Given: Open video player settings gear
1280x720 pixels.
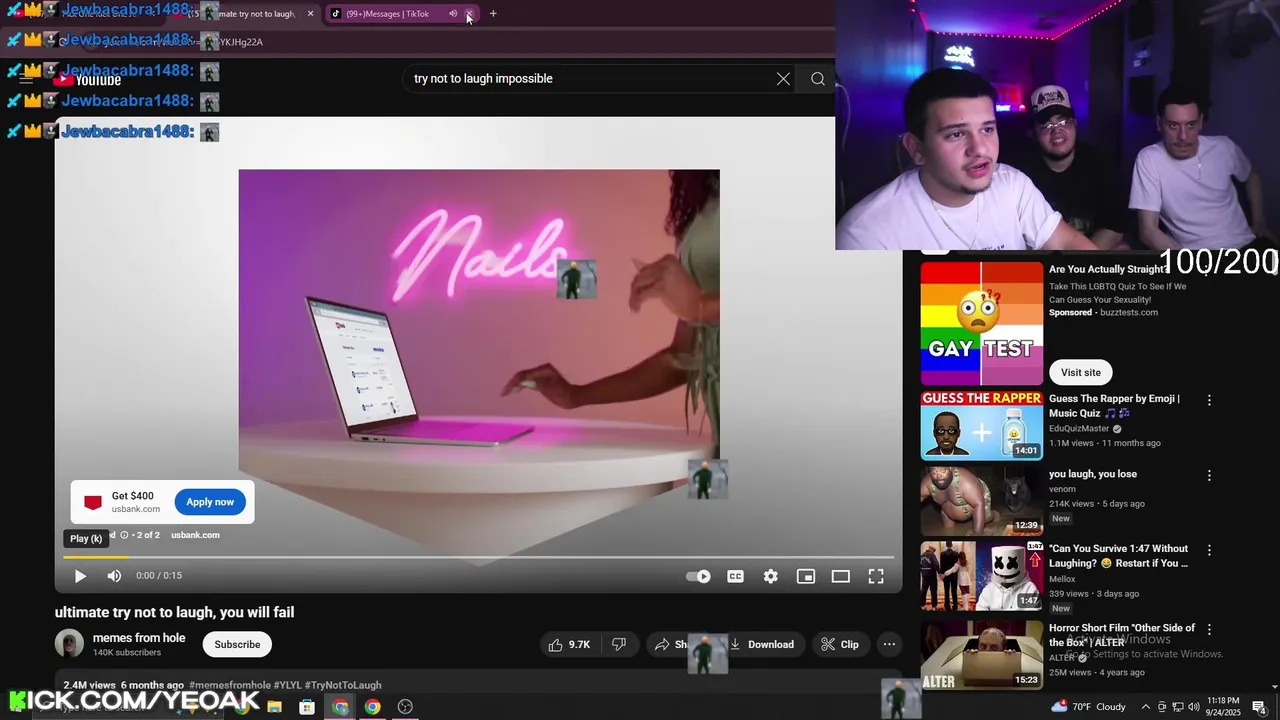Looking at the screenshot, I should click(770, 576).
